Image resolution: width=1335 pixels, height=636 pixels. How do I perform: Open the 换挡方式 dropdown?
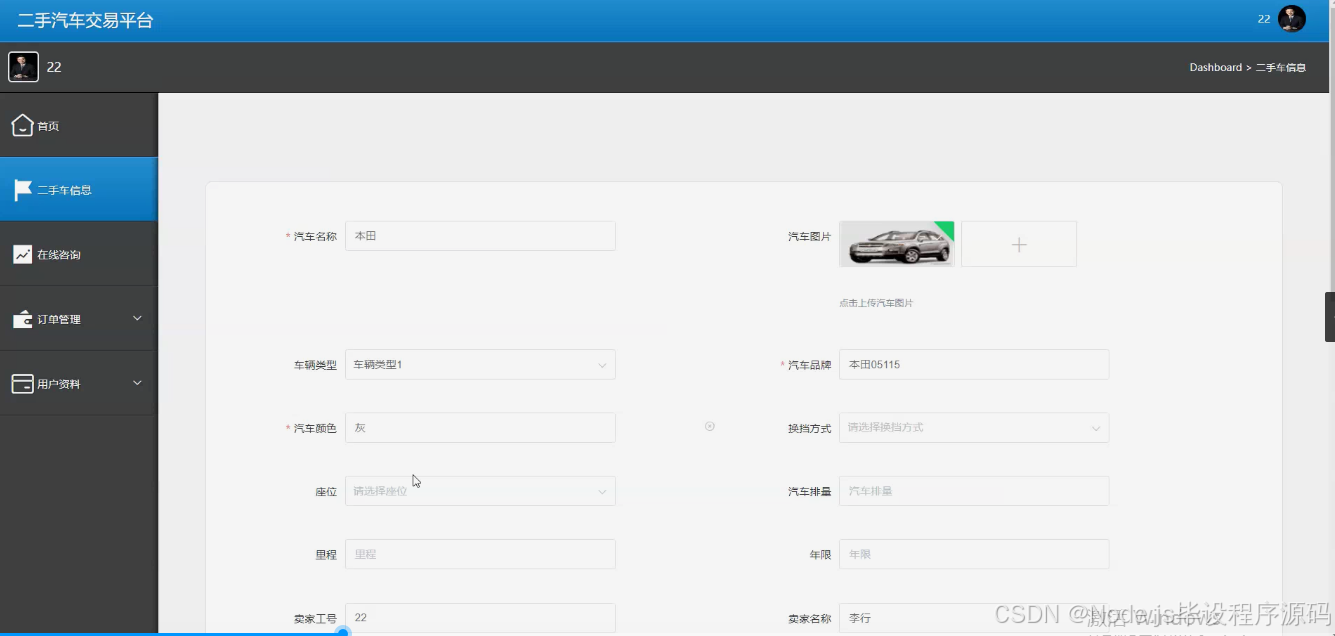(x=974, y=427)
